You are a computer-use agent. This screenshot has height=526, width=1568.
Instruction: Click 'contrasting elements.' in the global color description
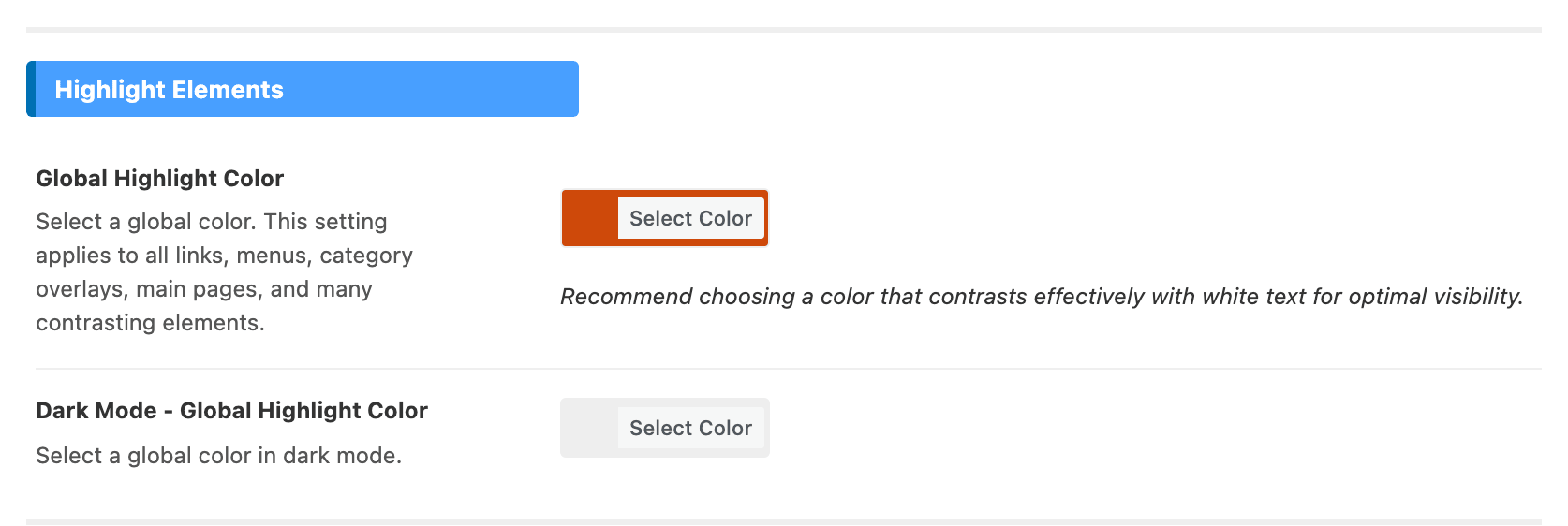pyautogui.click(x=151, y=323)
